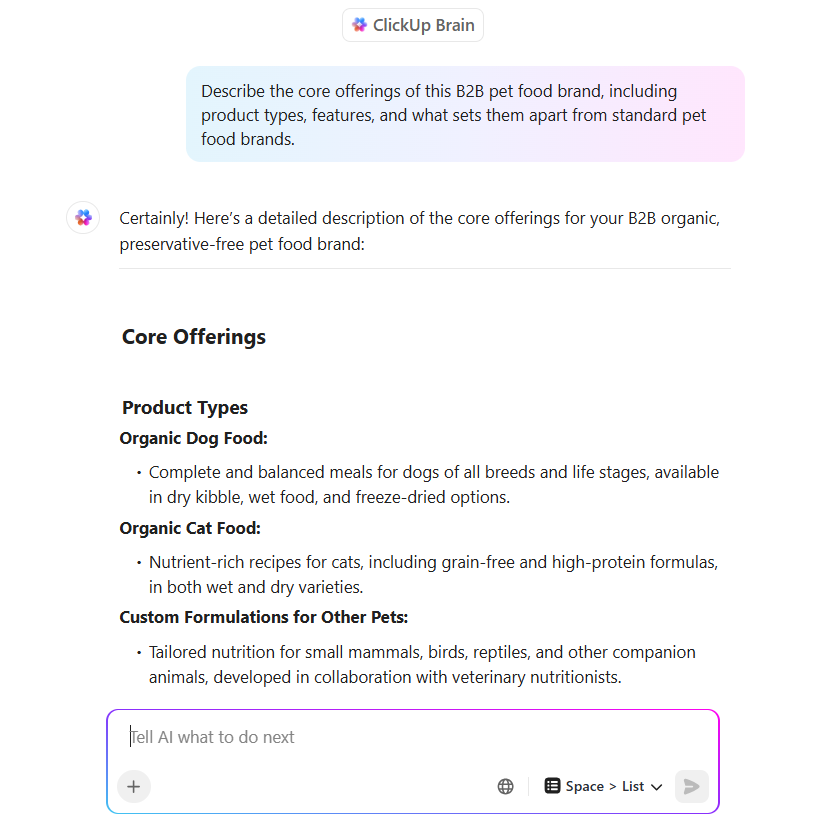Screen dimensions: 819x824
Task: Select the 'Organic Cat Food:' label
Action: coord(190,528)
